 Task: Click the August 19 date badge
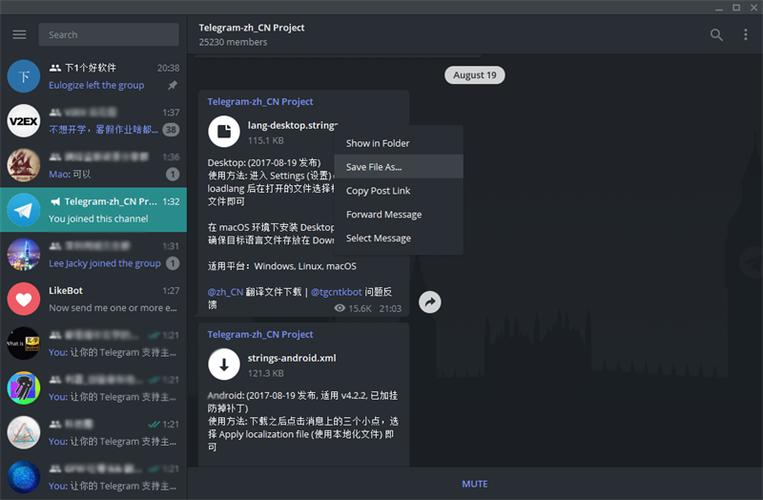pyautogui.click(x=474, y=75)
